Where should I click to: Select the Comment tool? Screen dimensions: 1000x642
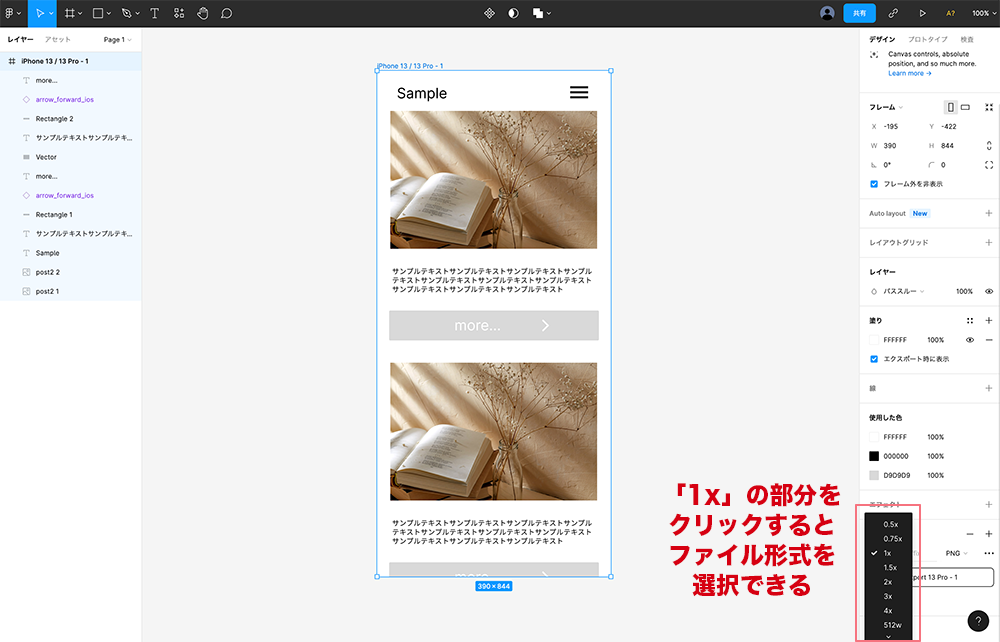click(x=226, y=13)
